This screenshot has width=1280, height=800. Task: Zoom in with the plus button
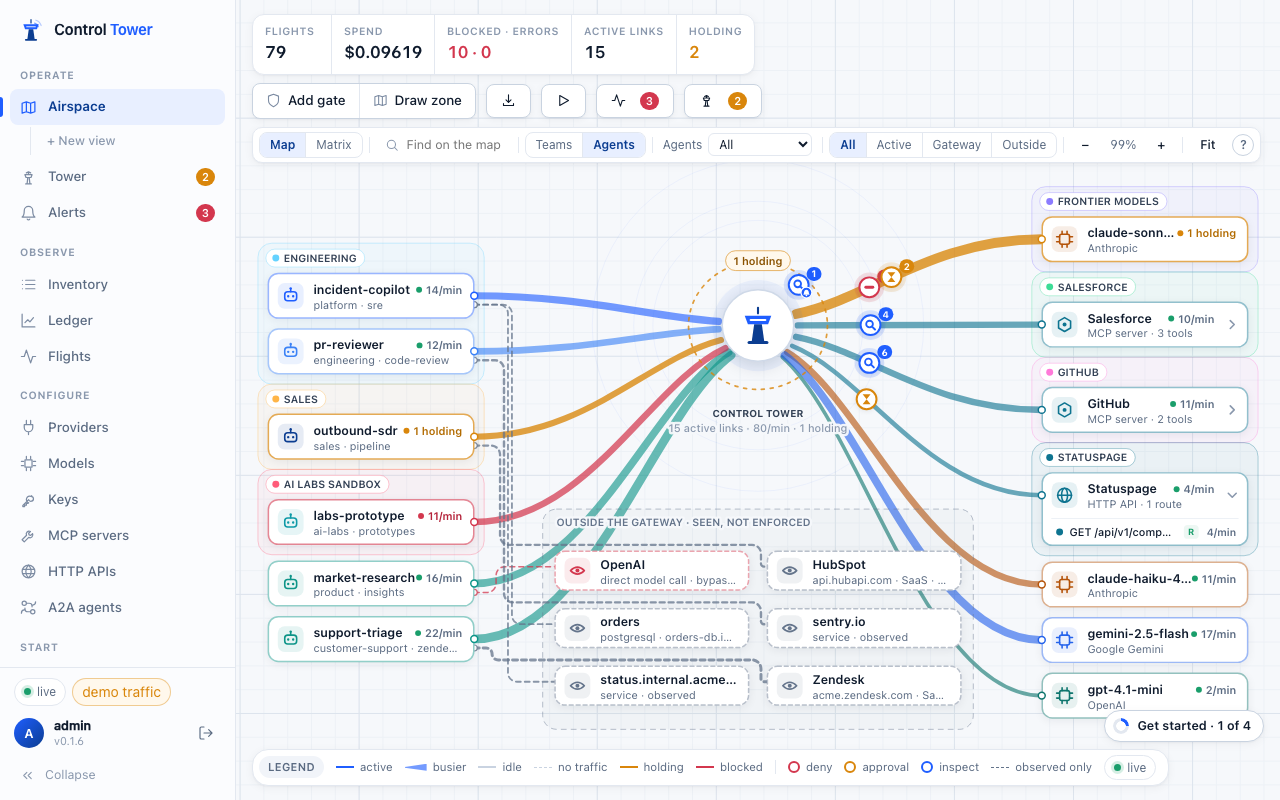[1161, 145]
